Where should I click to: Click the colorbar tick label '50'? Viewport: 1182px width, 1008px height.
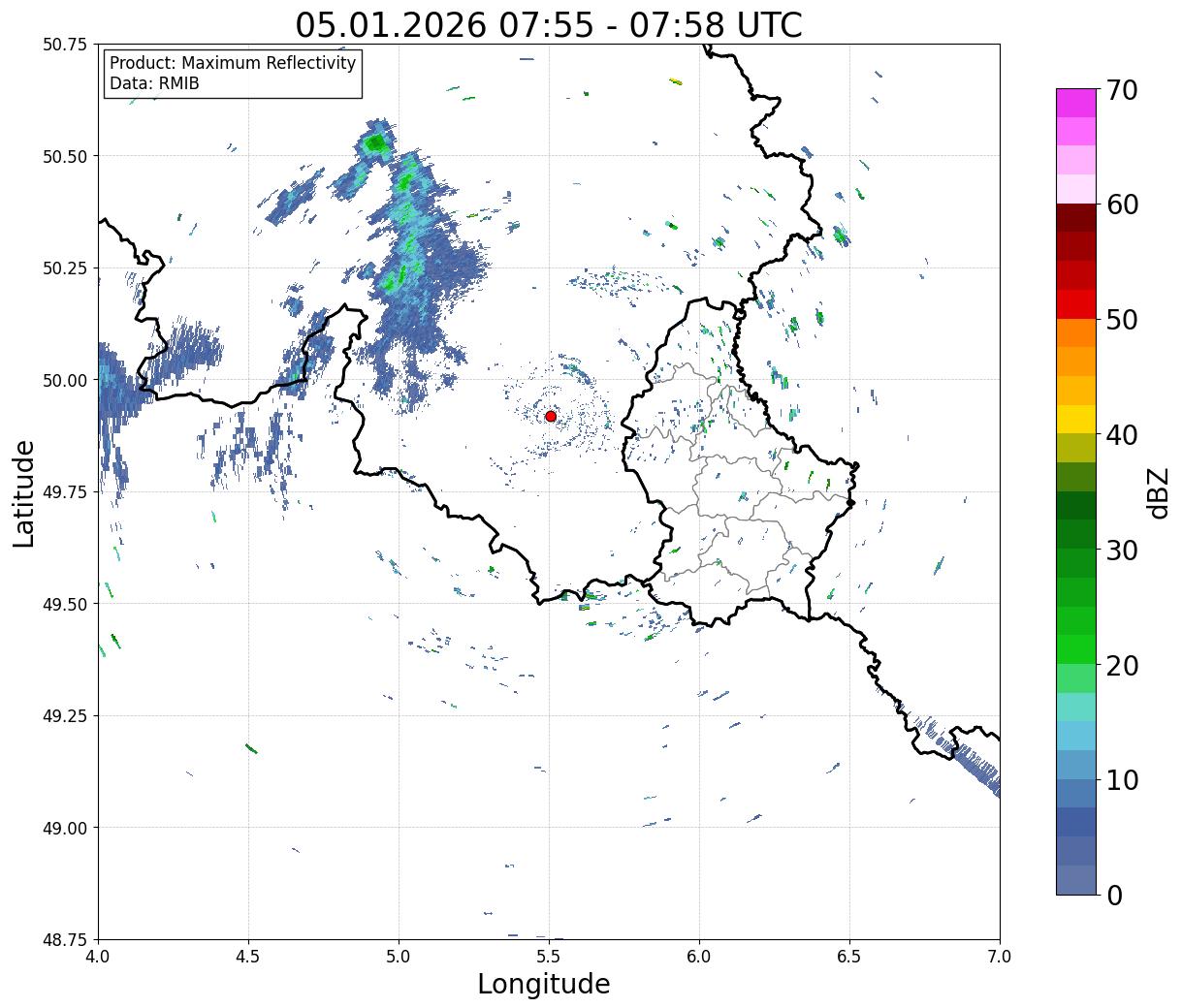pyautogui.click(x=1122, y=320)
